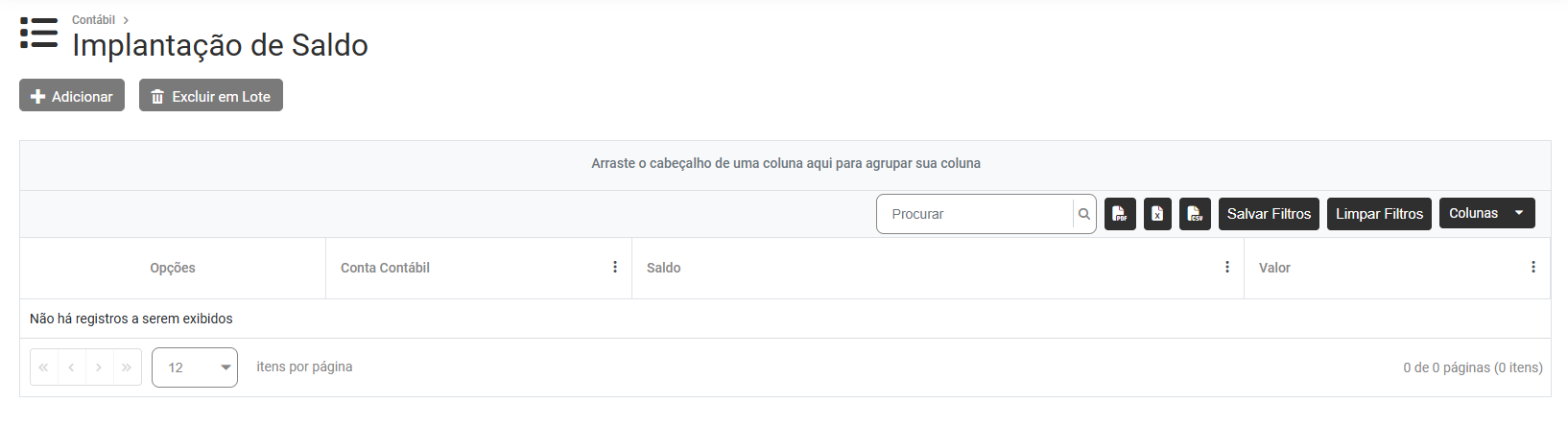This screenshot has width=1568, height=426.
Task: Expand the Colunas dropdown
Action: pyautogui.click(x=1486, y=213)
